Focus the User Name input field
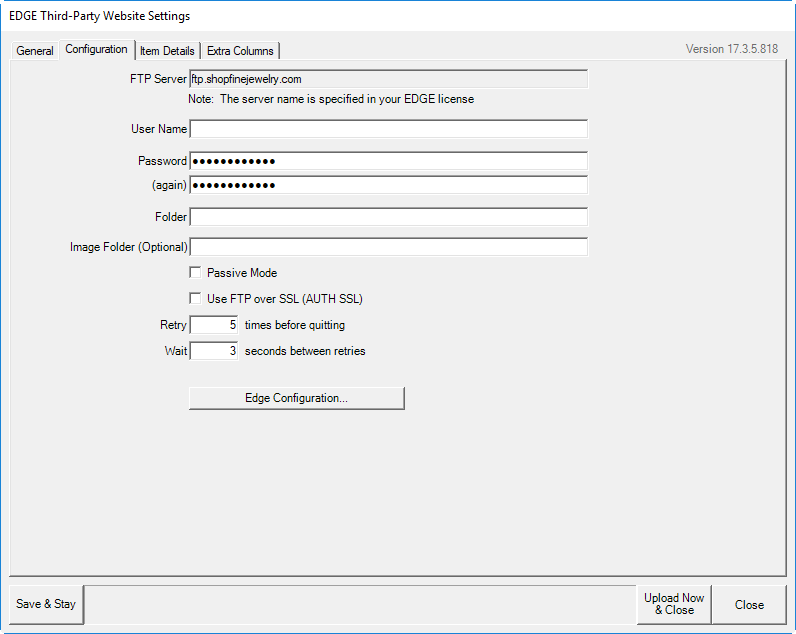The height and width of the screenshot is (634, 796). pos(388,129)
